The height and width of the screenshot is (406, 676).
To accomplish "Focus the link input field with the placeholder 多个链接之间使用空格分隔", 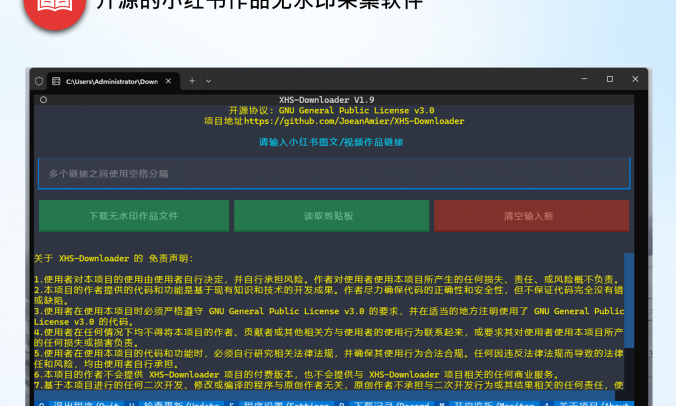I will coord(334,174).
